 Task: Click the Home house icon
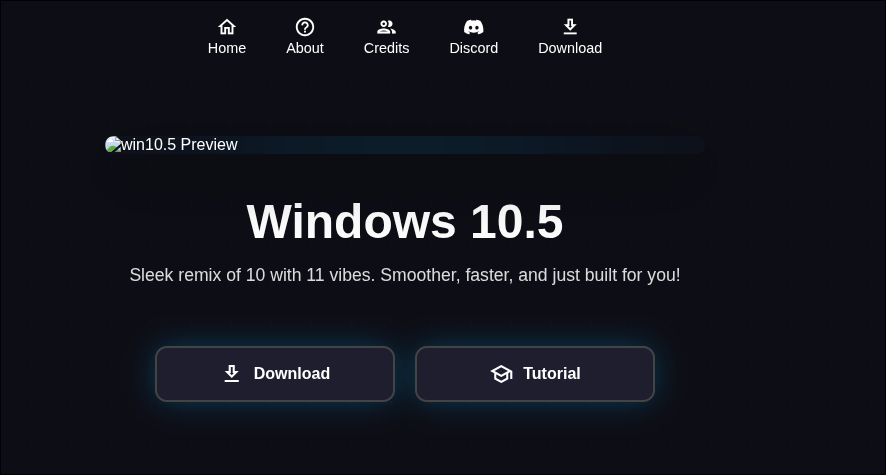(227, 27)
